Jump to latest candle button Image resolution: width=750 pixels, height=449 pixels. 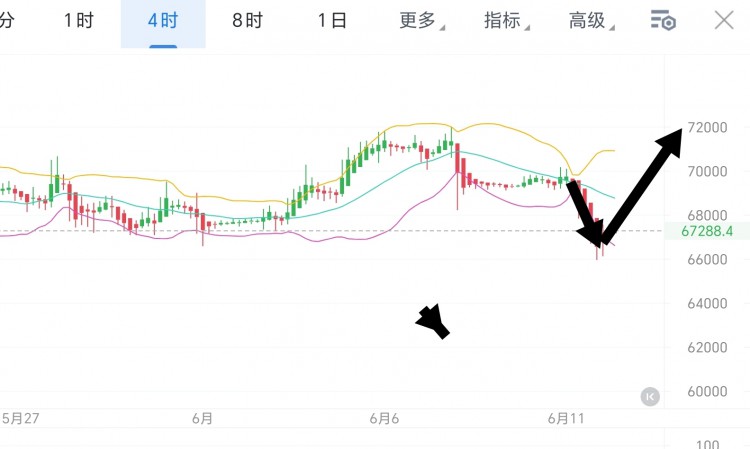tap(650, 396)
